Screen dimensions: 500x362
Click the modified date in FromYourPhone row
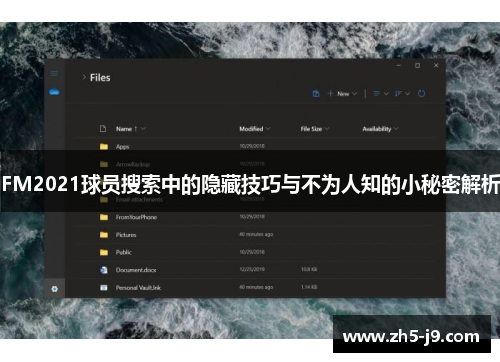[252, 217]
